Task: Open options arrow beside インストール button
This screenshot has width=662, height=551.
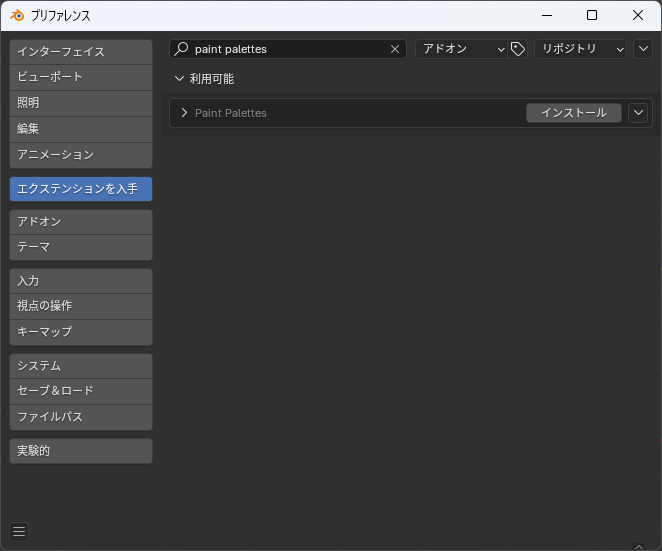Action: (638, 113)
